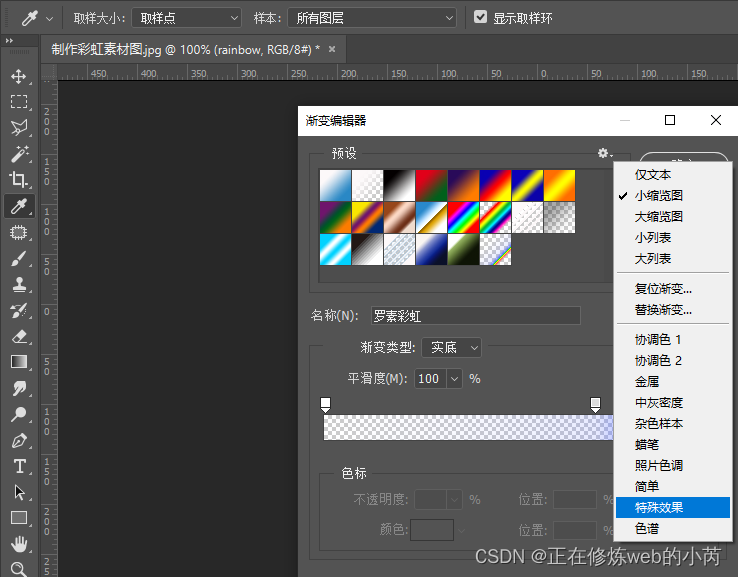This screenshot has height=577, width=738.
Task: Select the Polygonal Lasso tool
Action: point(19,128)
